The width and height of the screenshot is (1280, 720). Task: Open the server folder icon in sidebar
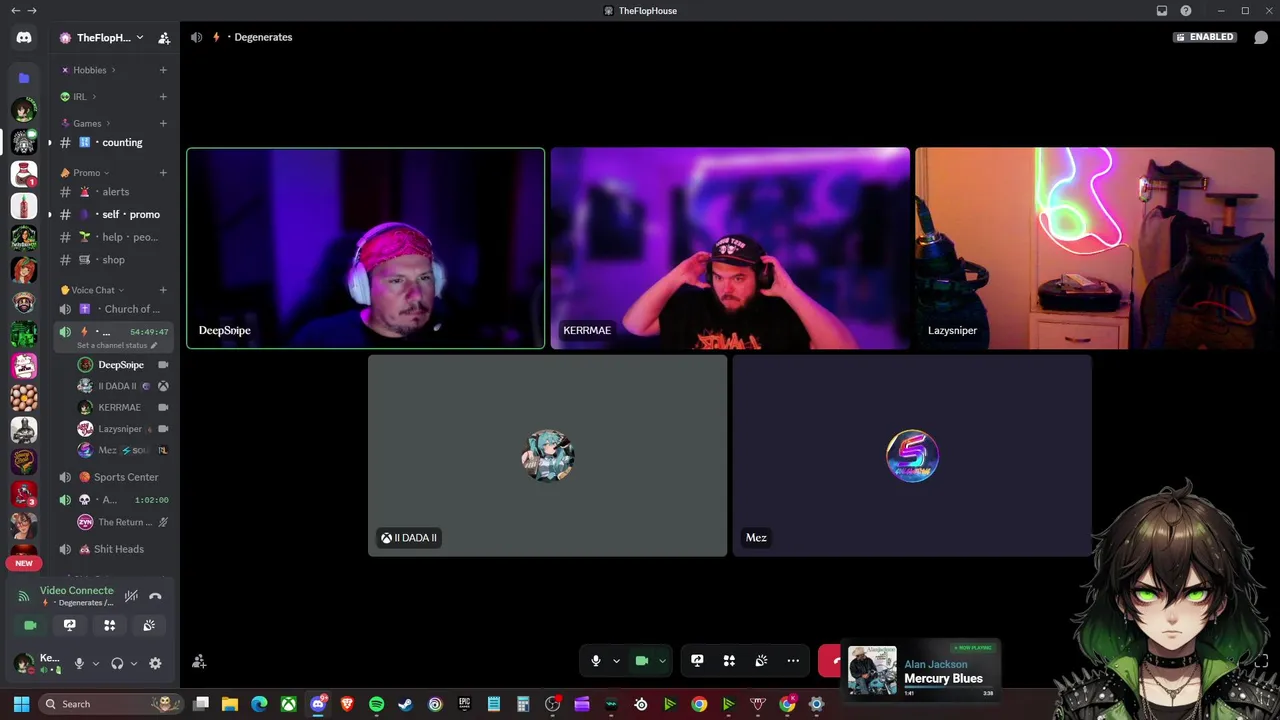24,77
